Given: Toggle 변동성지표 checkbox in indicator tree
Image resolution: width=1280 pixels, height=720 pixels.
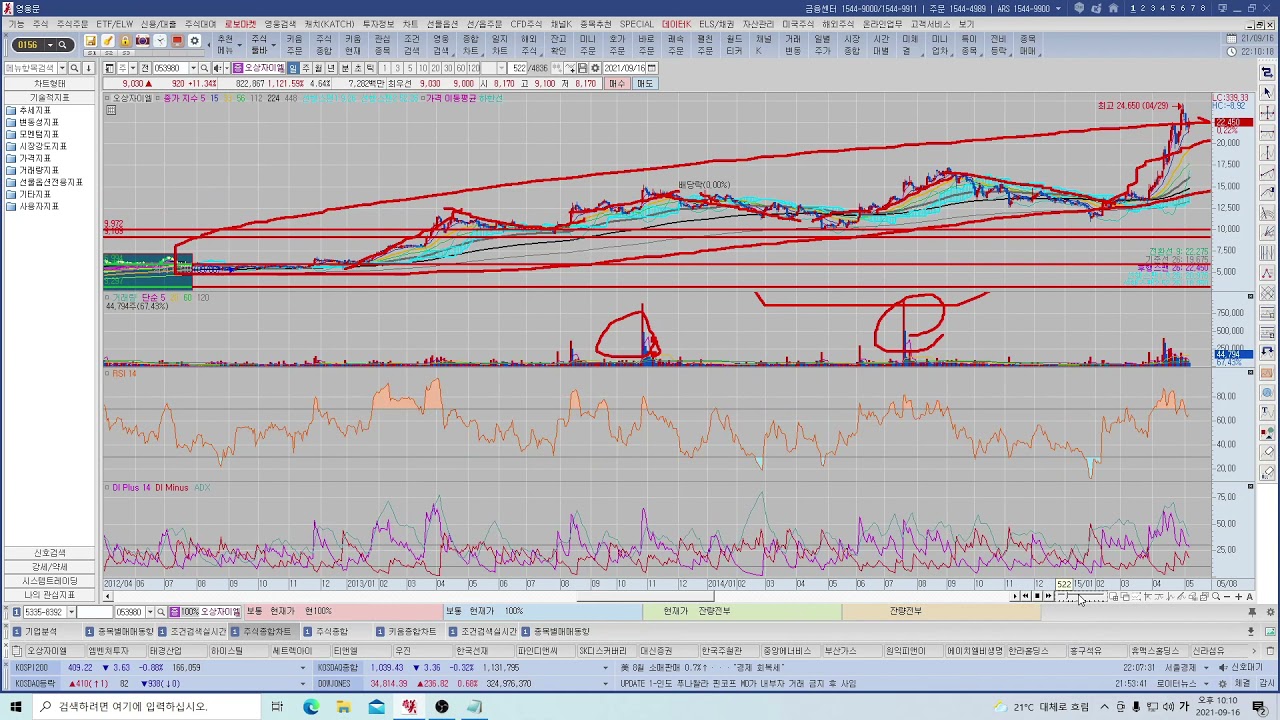Looking at the screenshot, I should click(x=11, y=122).
